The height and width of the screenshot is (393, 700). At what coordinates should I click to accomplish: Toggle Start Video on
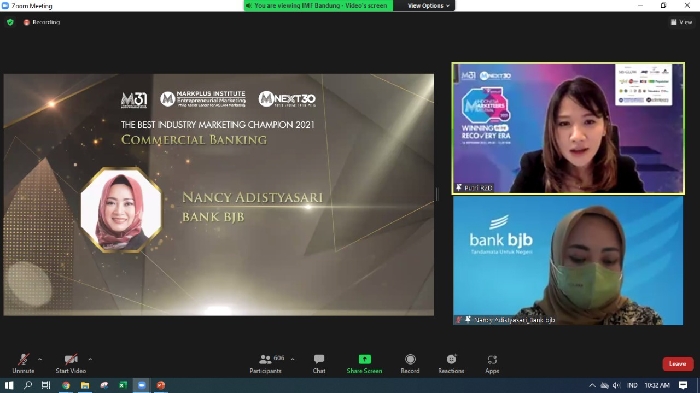tap(71, 364)
